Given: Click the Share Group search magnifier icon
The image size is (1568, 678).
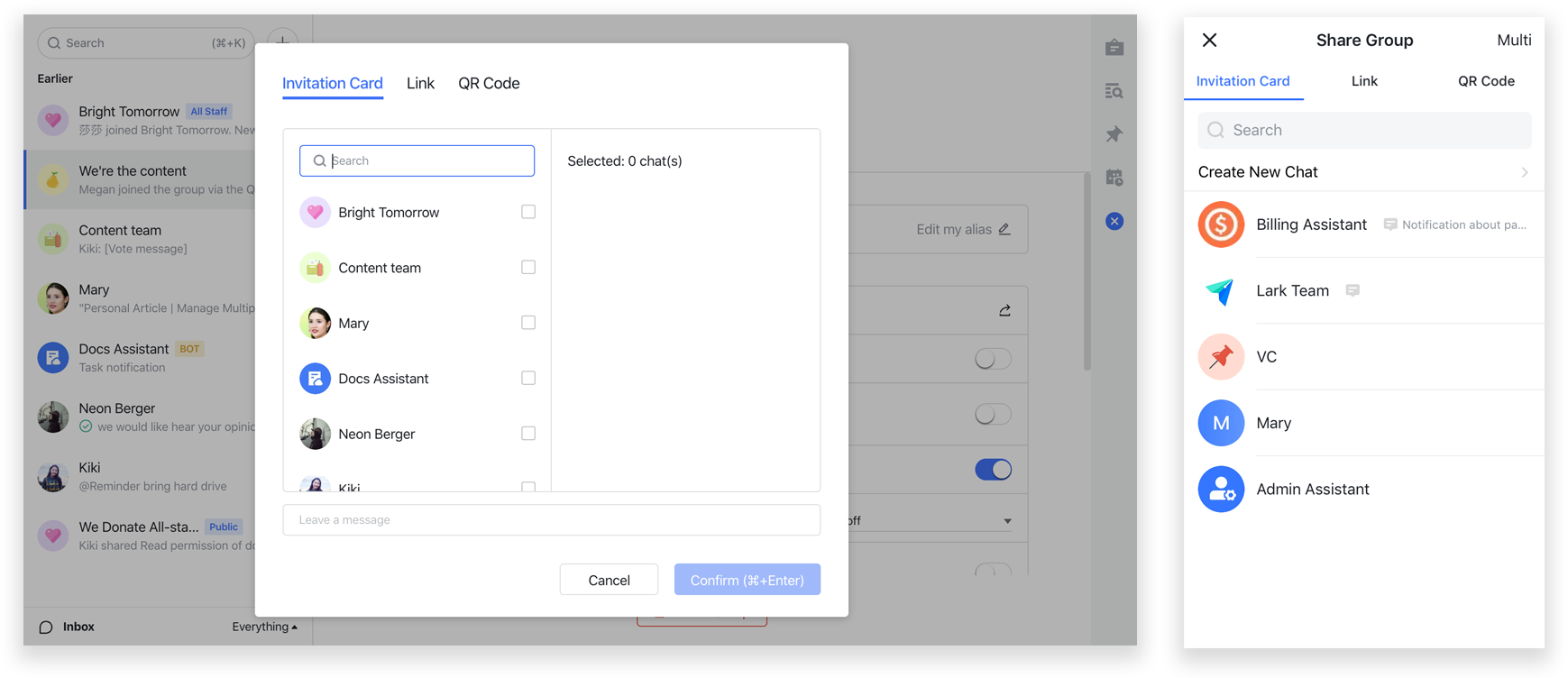Looking at the screenshot, I should tap(1215, 130).
